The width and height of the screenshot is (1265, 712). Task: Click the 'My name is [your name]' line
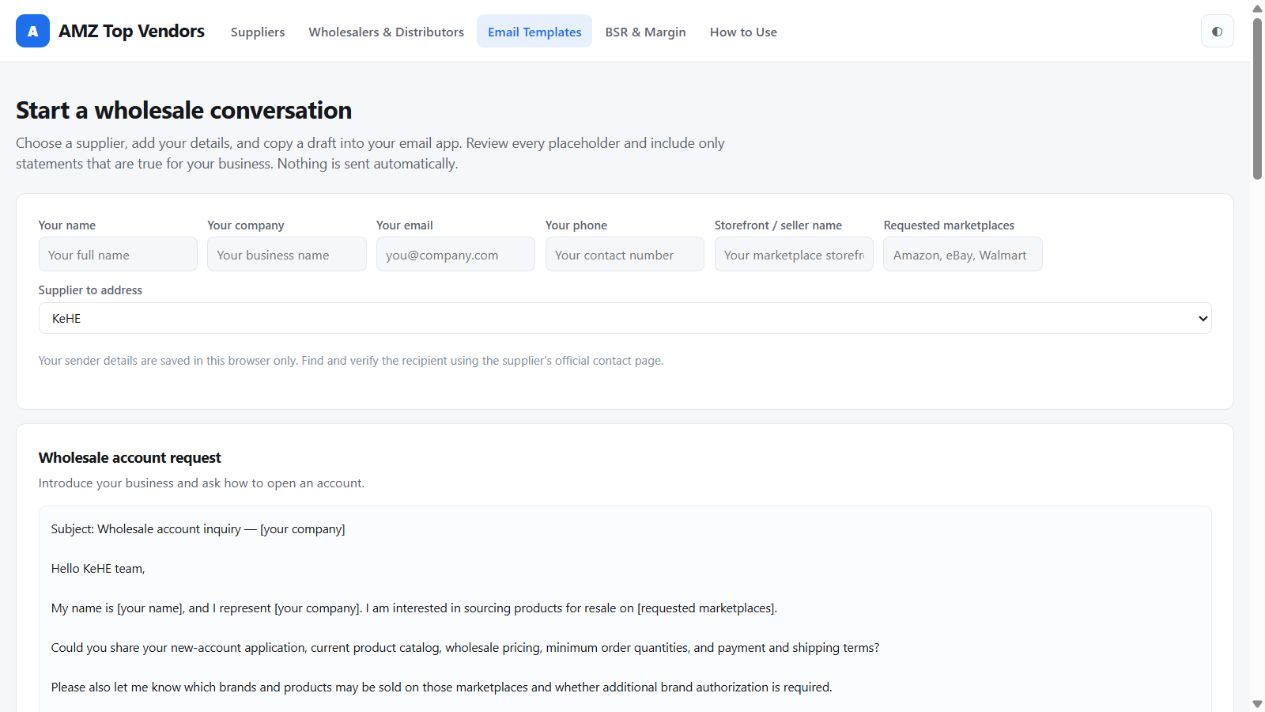tap(414, 608)
